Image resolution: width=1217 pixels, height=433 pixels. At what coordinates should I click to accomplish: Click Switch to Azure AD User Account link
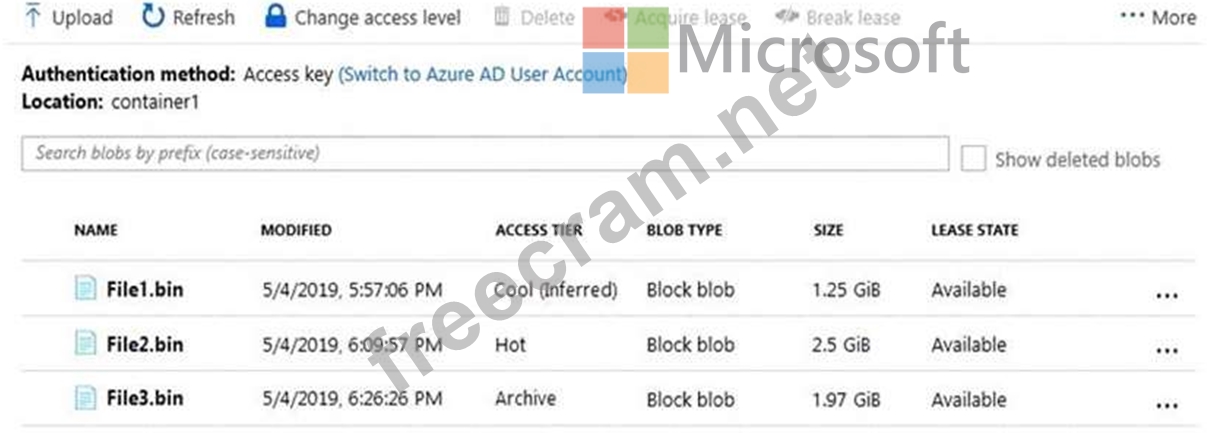coord(483,74)
